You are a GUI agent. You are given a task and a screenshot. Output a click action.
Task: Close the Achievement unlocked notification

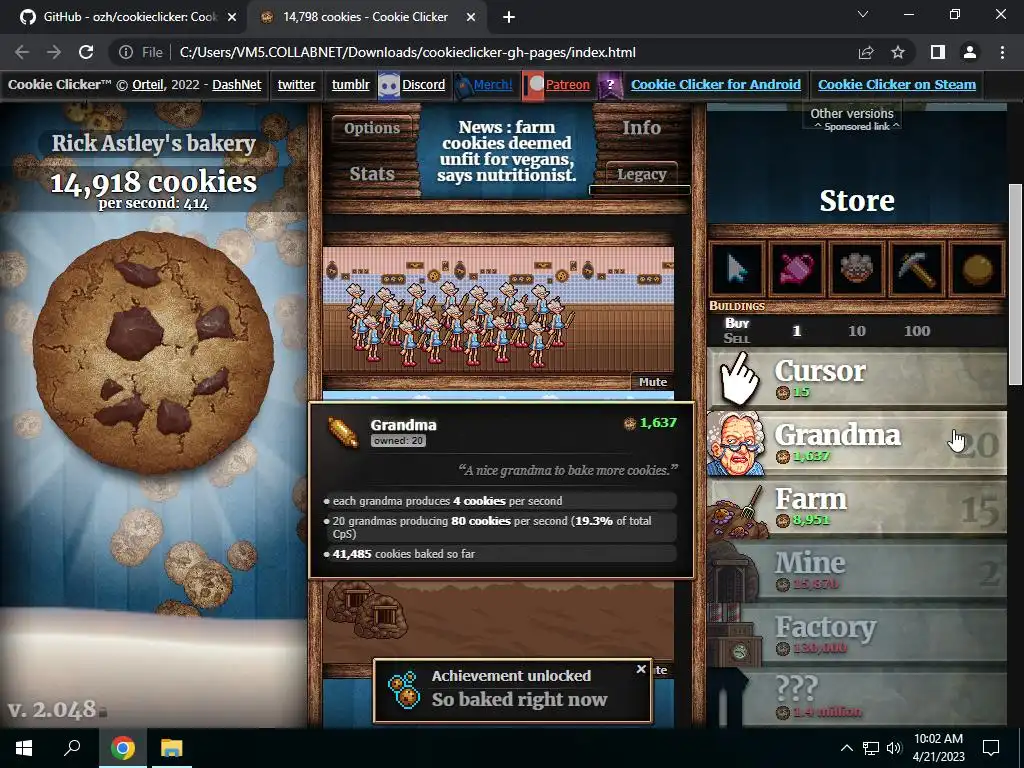coord(641,669)
